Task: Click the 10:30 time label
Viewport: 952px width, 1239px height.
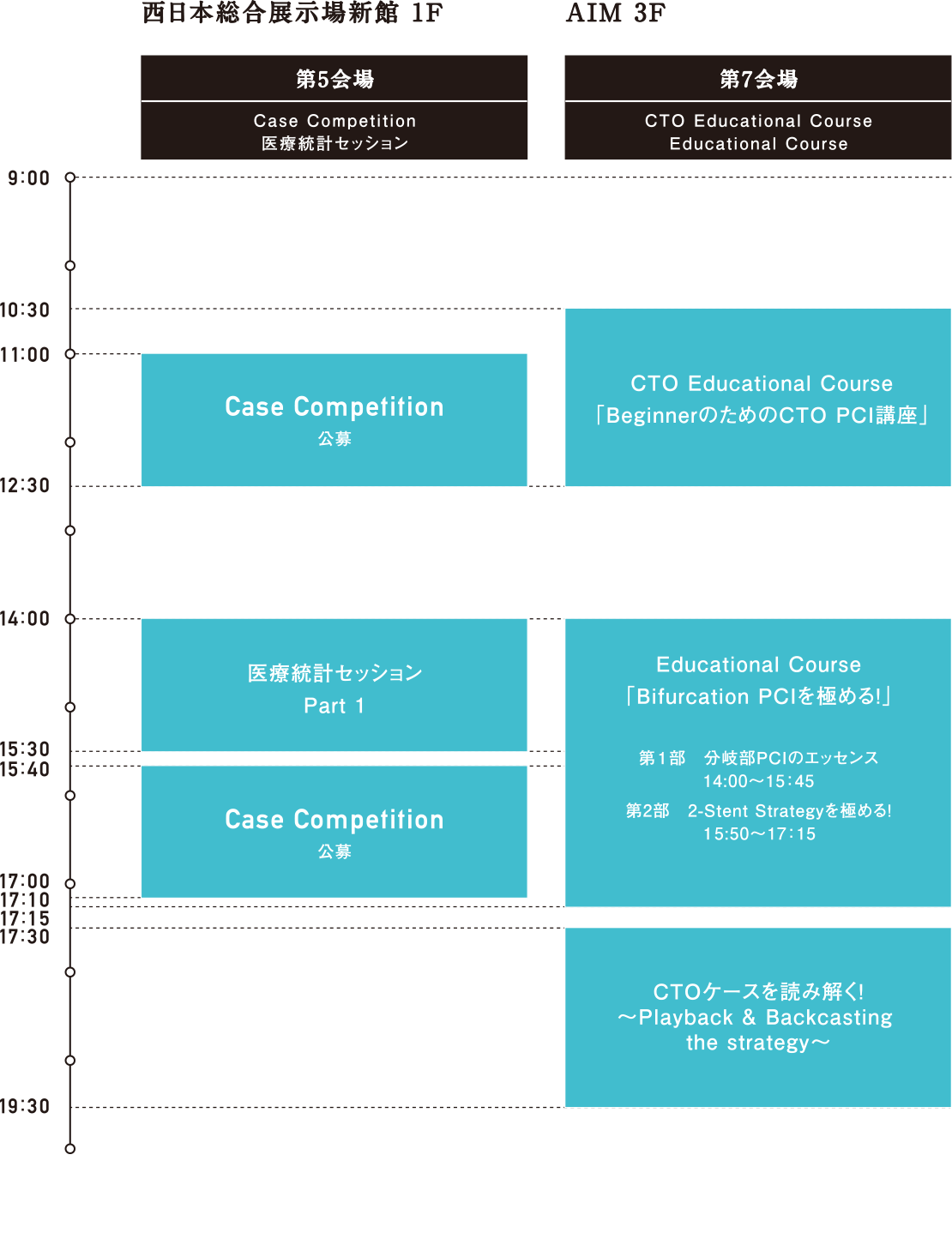Action: pyautogui.click(x=25, y=310)
